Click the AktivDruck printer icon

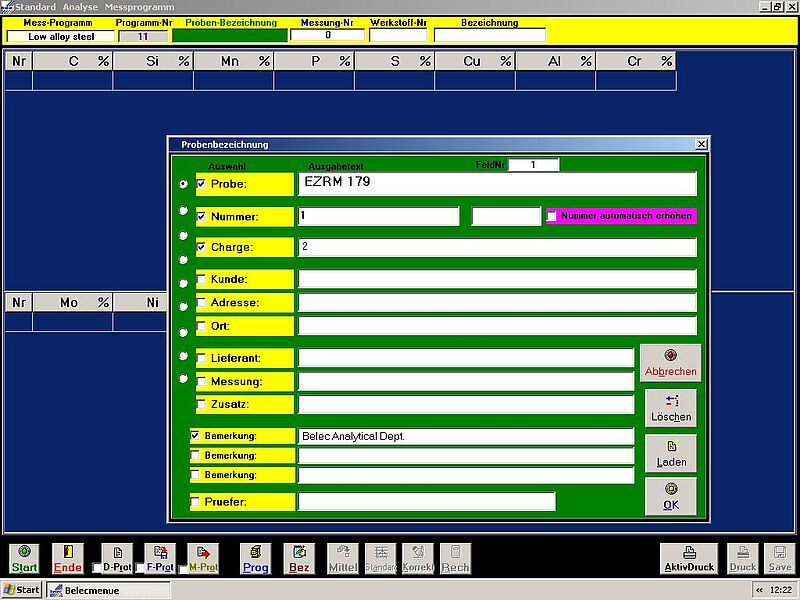tap(689, 559)
